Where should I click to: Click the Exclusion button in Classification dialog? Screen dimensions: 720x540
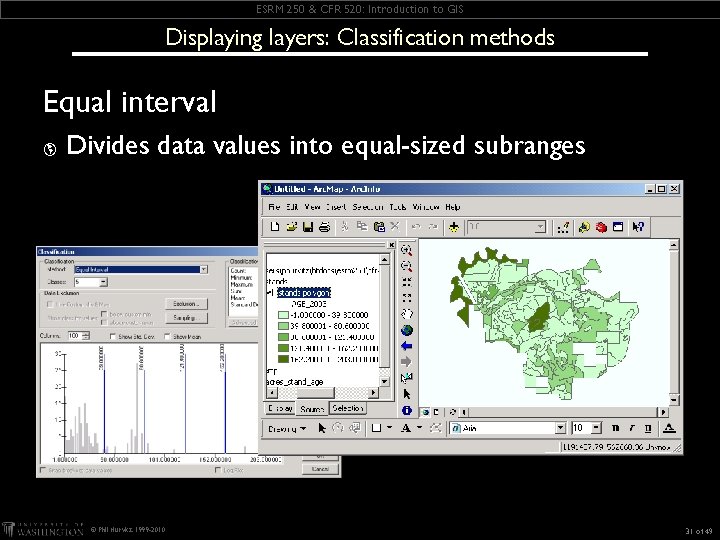186,304
